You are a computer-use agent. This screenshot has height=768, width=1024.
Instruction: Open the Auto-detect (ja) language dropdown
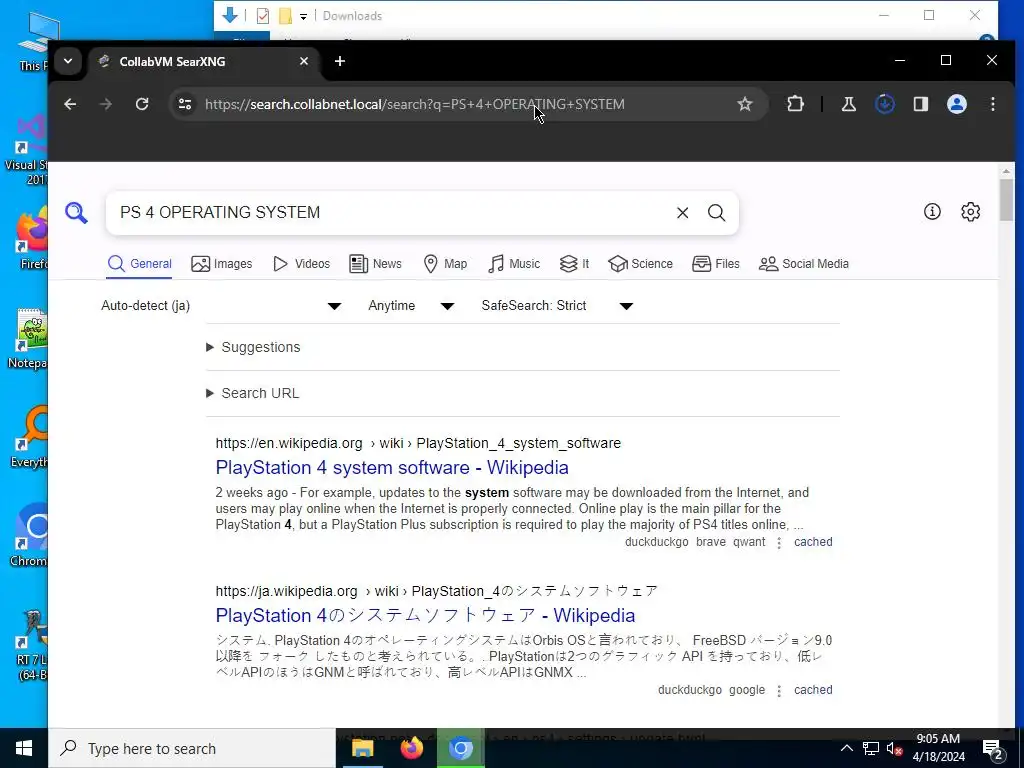221,306
